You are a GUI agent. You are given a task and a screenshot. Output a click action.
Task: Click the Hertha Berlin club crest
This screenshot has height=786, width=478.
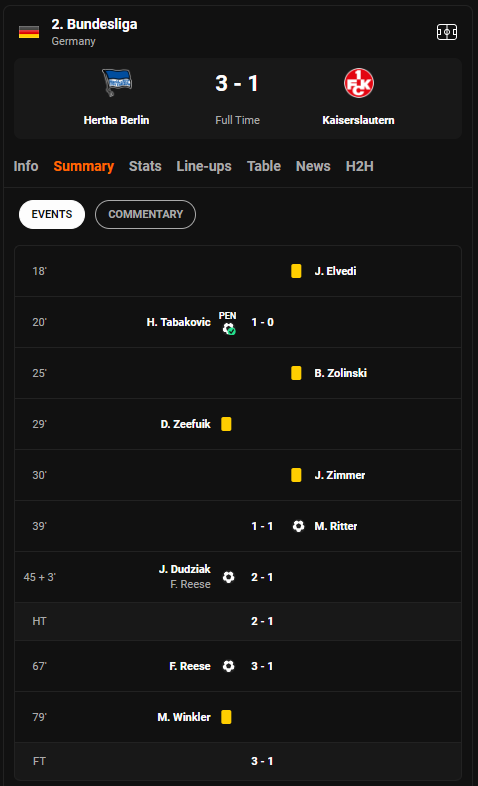117,82
